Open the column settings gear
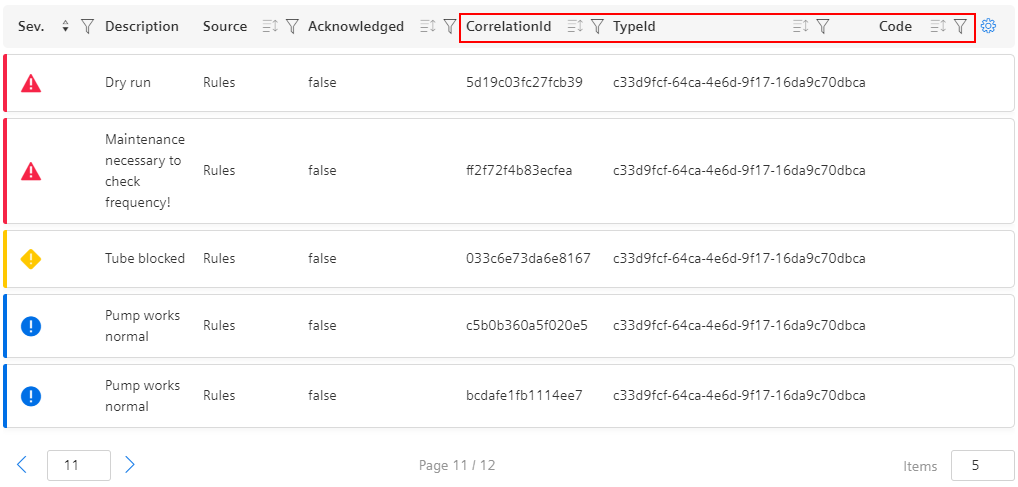 click(988, 27)
